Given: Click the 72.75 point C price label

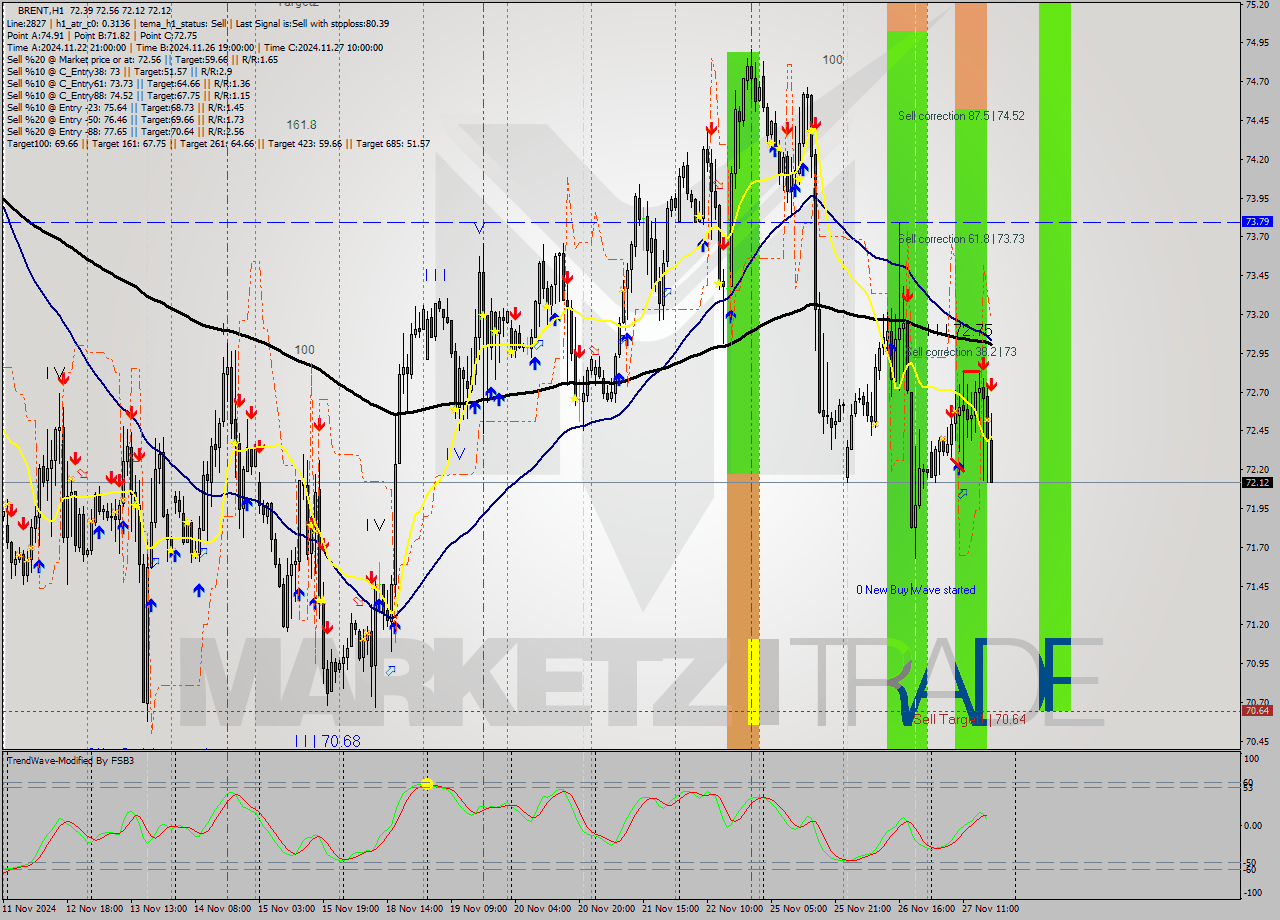Looking at the screenshot, I should tap(972, 330).
